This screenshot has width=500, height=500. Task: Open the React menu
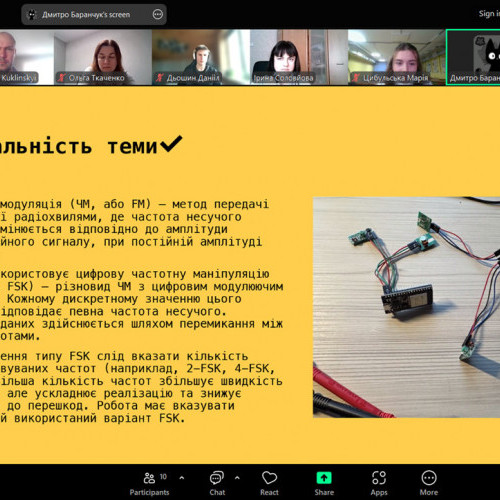click(x=269, y=483)
